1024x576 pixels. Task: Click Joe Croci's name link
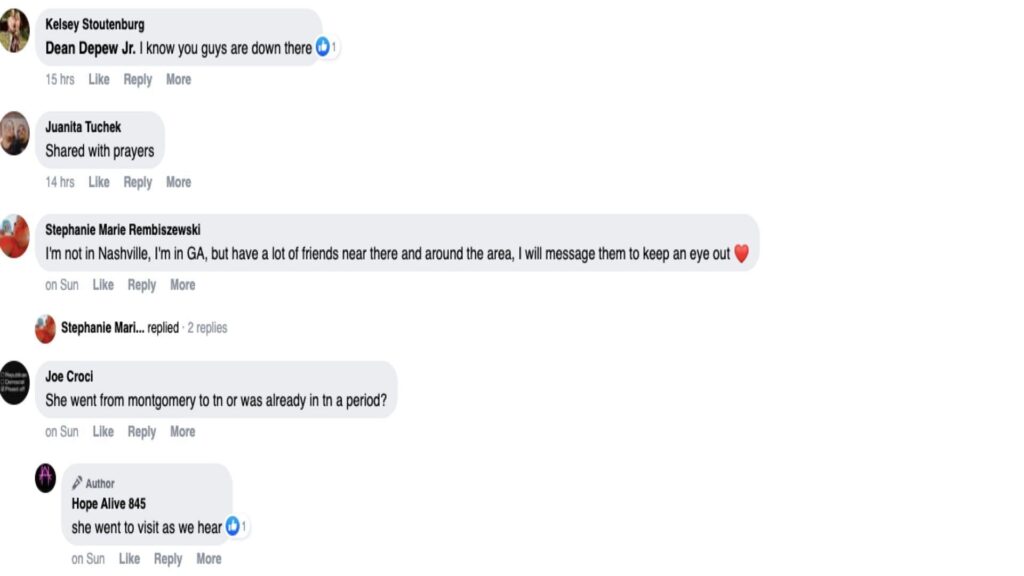pos(69,377)
